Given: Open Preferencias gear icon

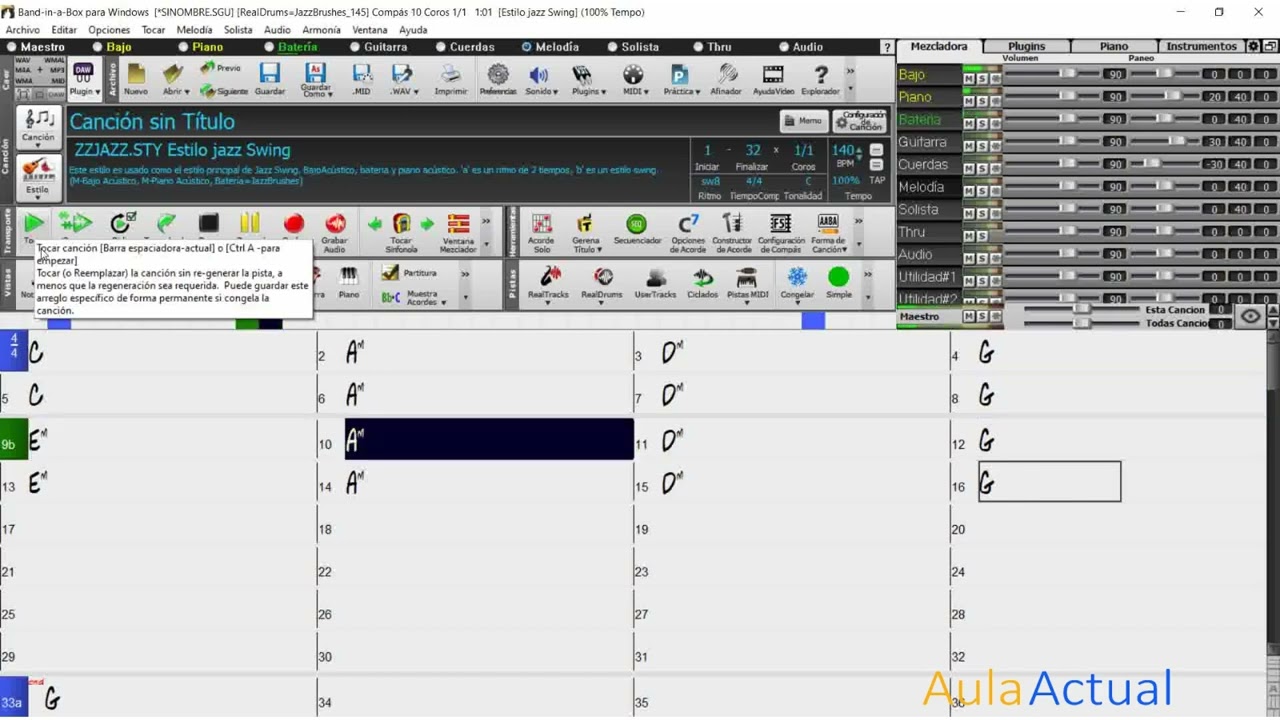Looking at the screenshot, I should pyautogui.click(x=498, y=79).
